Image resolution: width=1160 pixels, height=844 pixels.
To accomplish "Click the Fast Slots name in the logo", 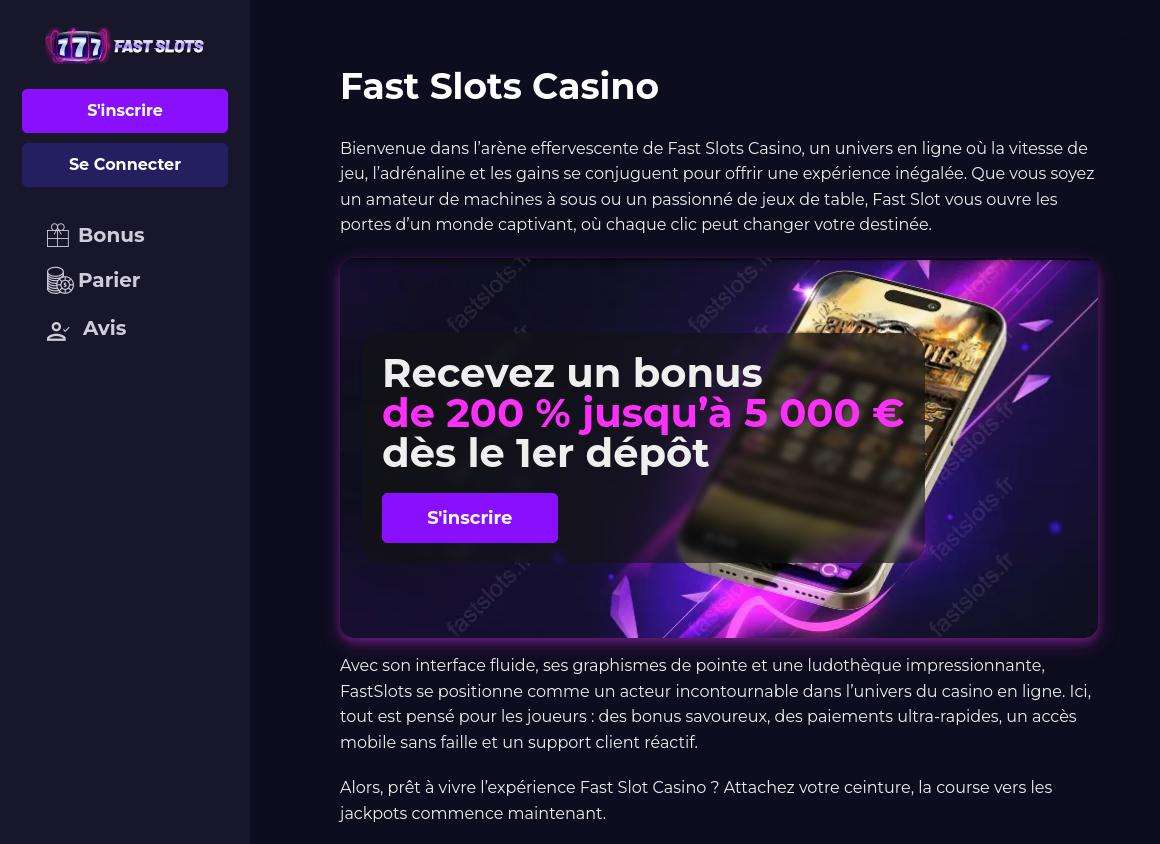I will click(159, 46).
